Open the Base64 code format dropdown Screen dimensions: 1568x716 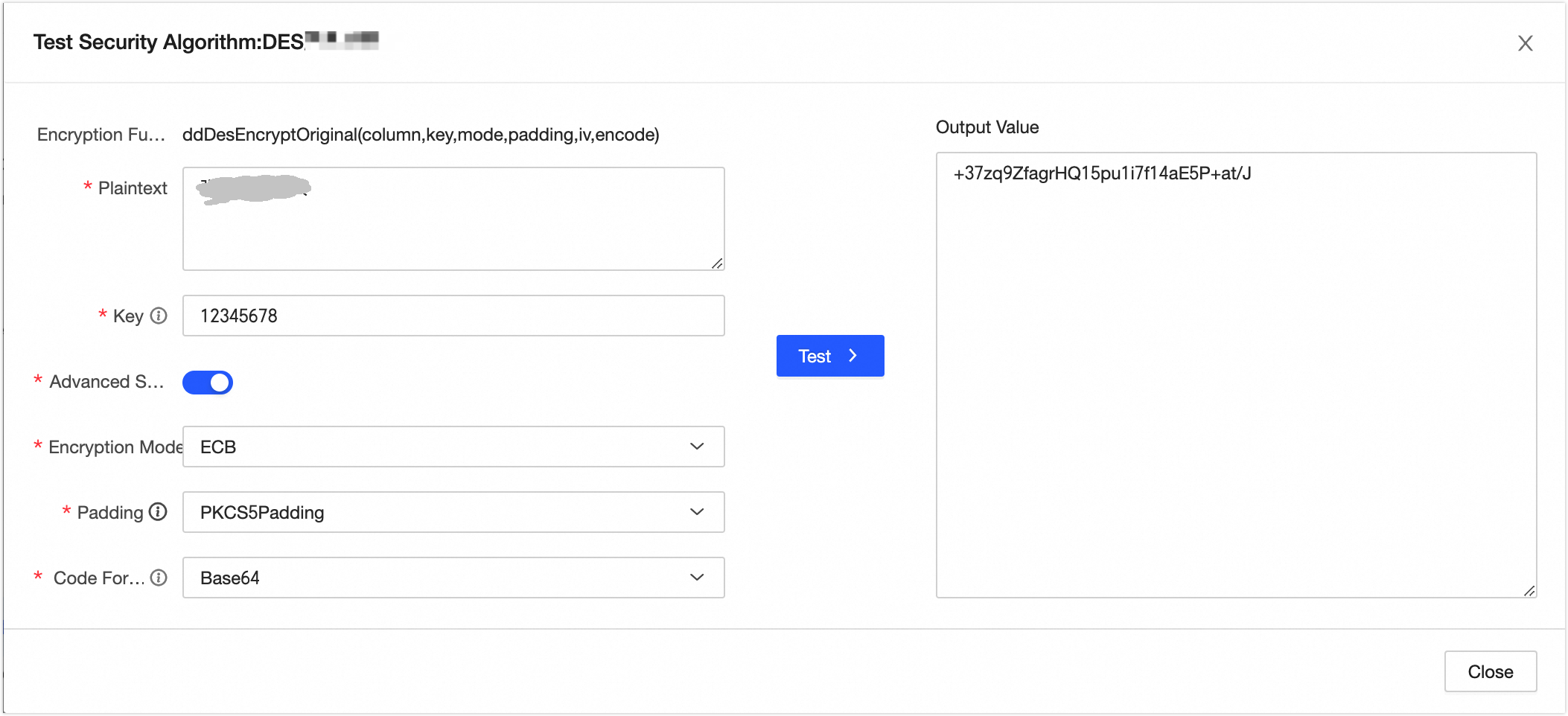(x=453, y=578)
